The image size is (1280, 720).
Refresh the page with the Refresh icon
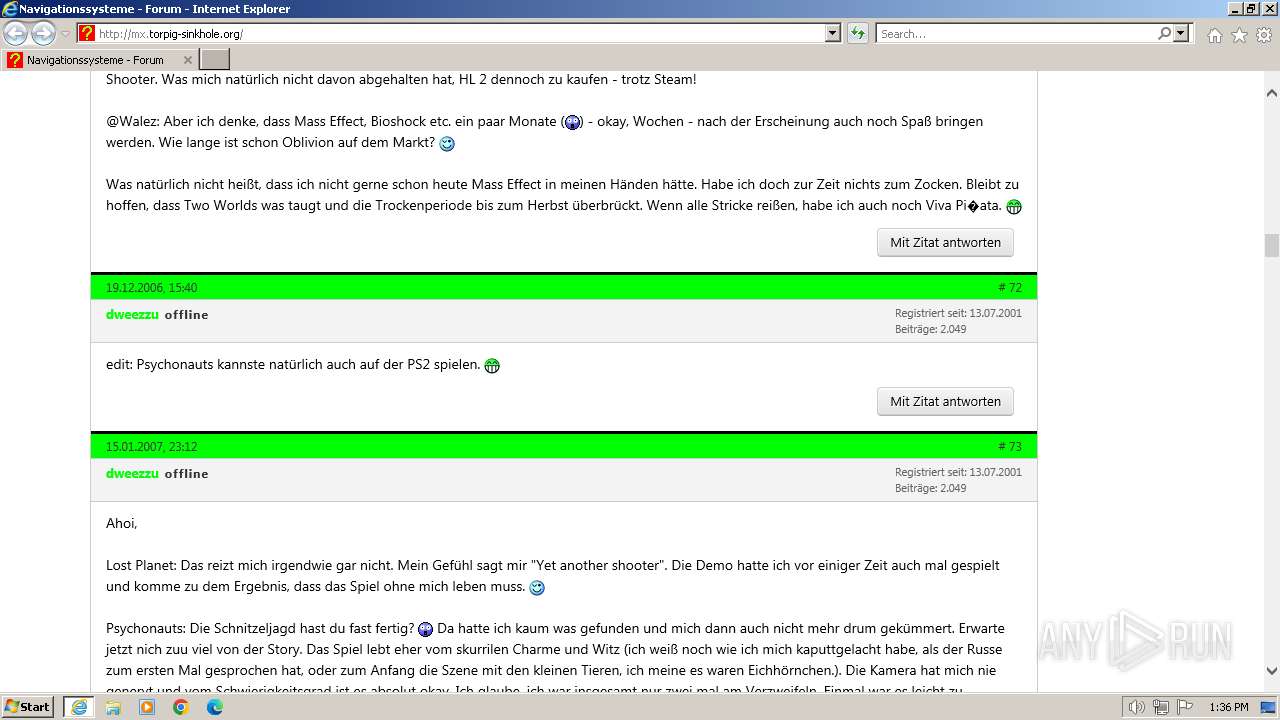click(x=858, y=33)
